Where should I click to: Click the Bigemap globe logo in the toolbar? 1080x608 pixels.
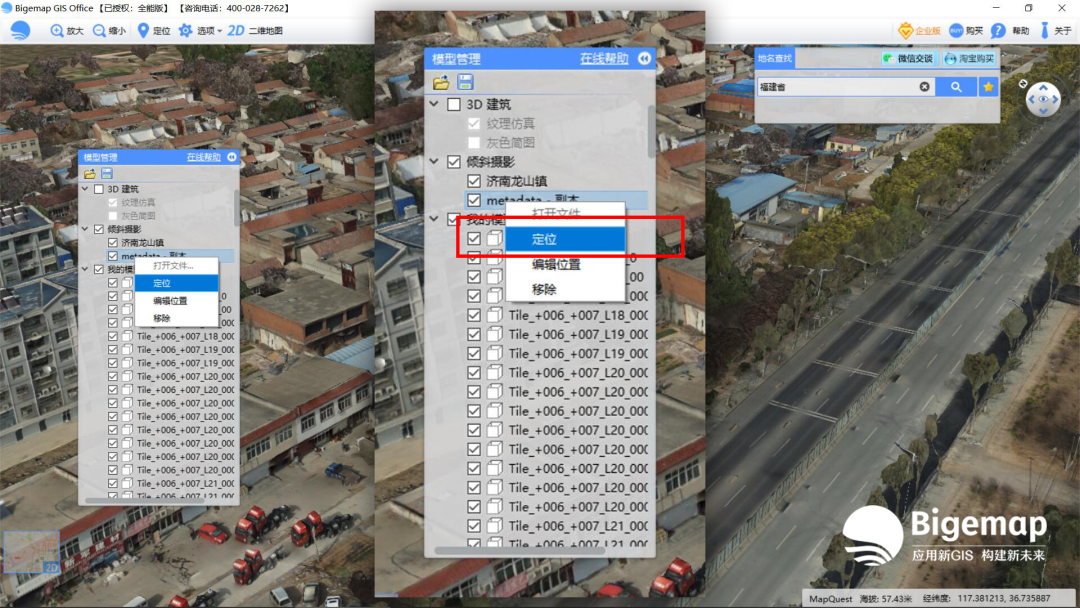click(20, 30)
